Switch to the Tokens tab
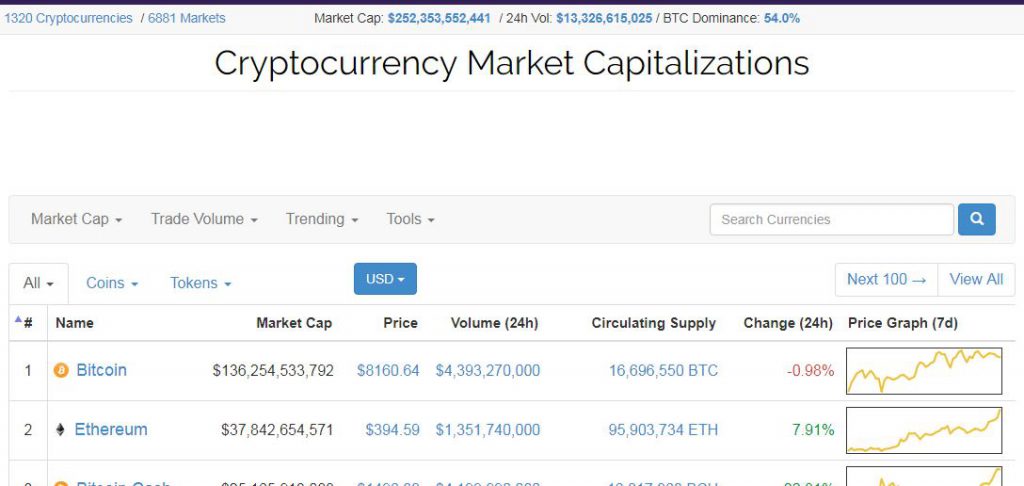 (200, 284)
